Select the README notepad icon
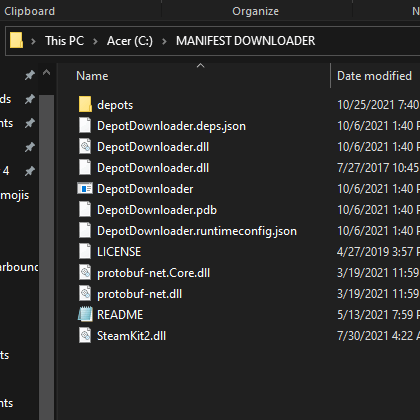This screenshot has width=420, height=420. [x=85, y=314]
